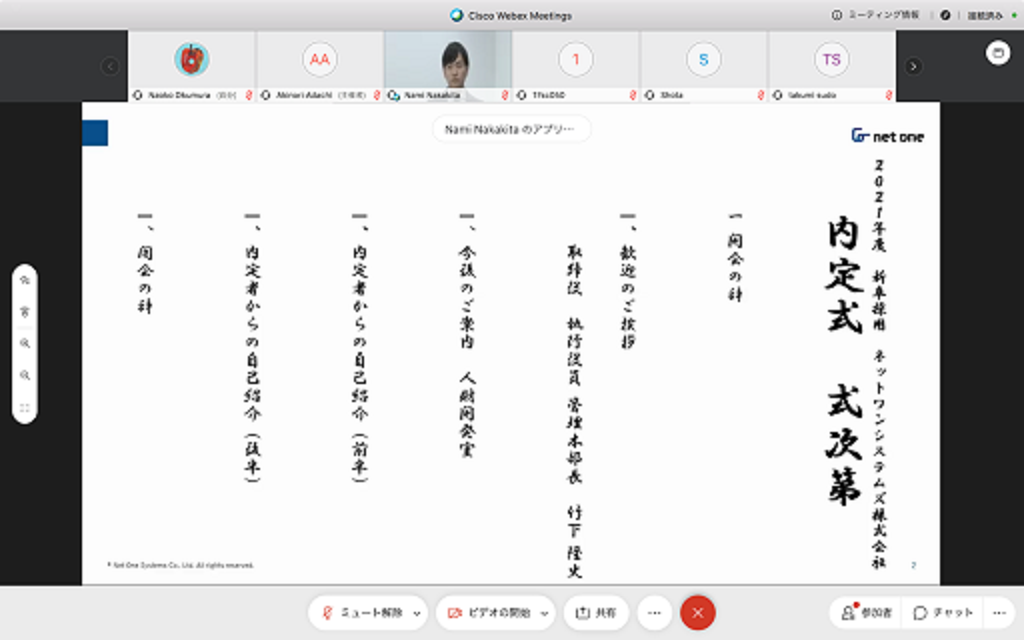Click second icon in left floating toolbar
1024x640 pixels.
(x=25, y=312)
